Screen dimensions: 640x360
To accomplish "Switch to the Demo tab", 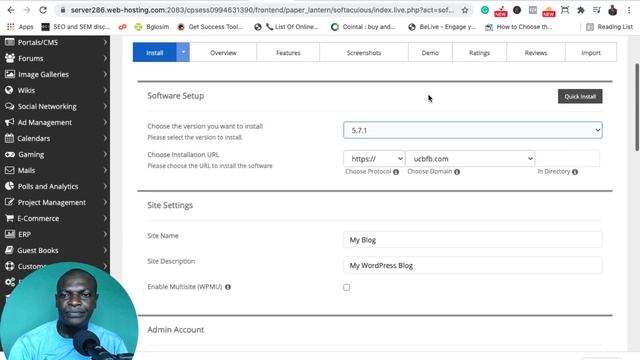I will (430, 53).
